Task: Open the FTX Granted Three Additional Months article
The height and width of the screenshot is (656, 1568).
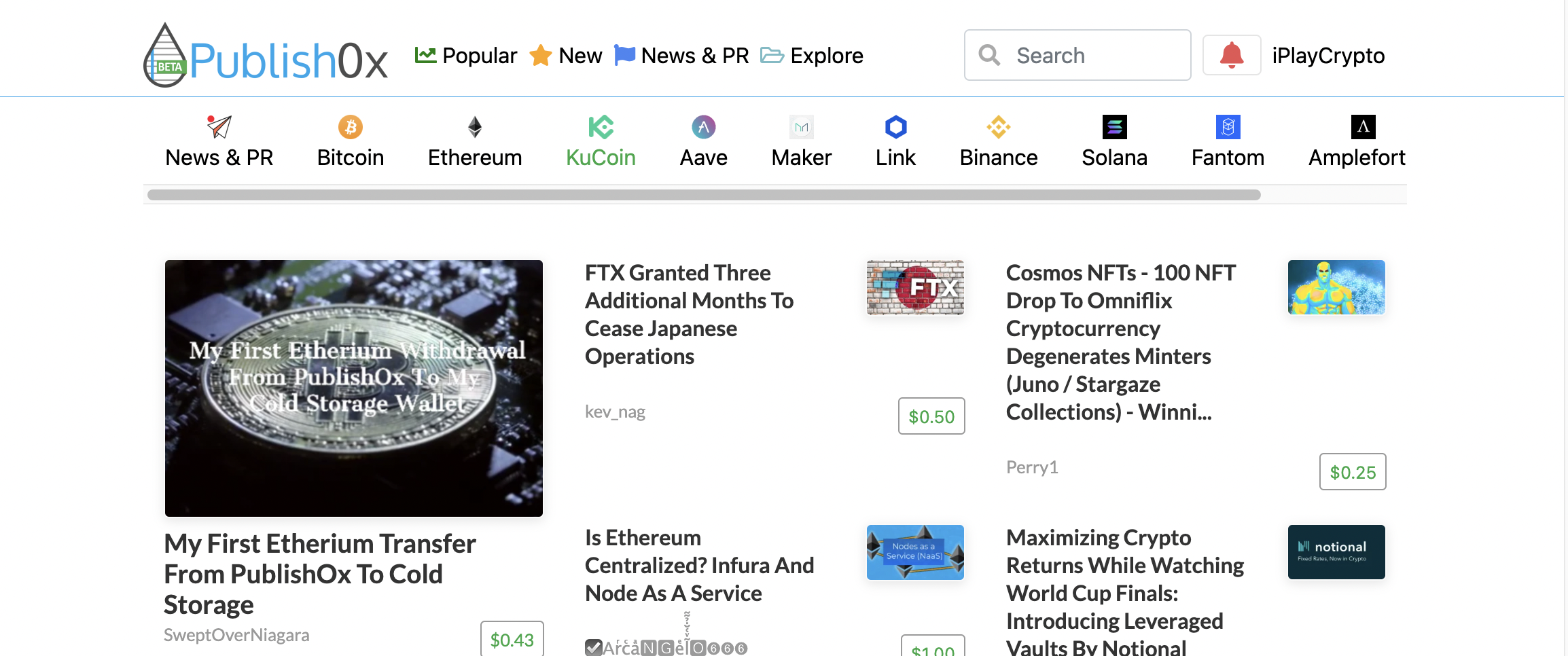Action: pos(690,314)
